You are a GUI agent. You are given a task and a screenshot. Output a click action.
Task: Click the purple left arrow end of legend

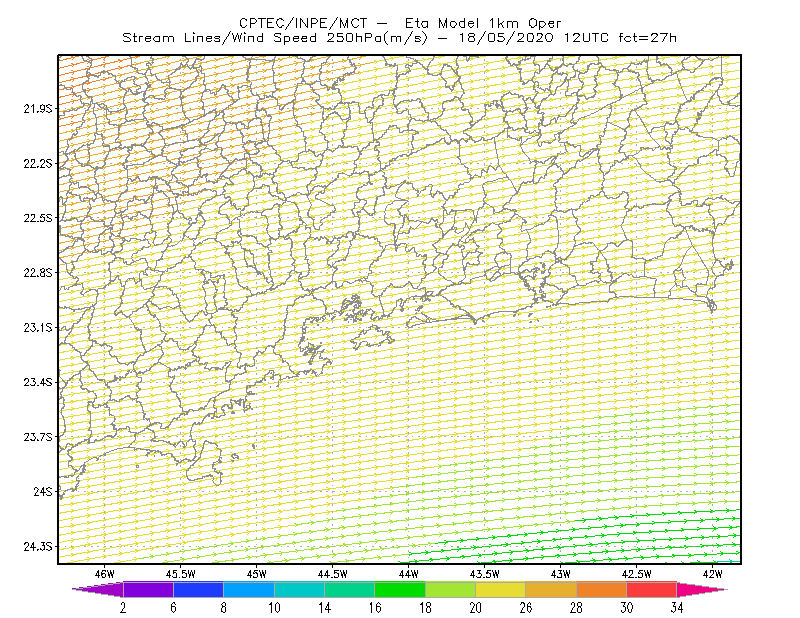(97, 589)
